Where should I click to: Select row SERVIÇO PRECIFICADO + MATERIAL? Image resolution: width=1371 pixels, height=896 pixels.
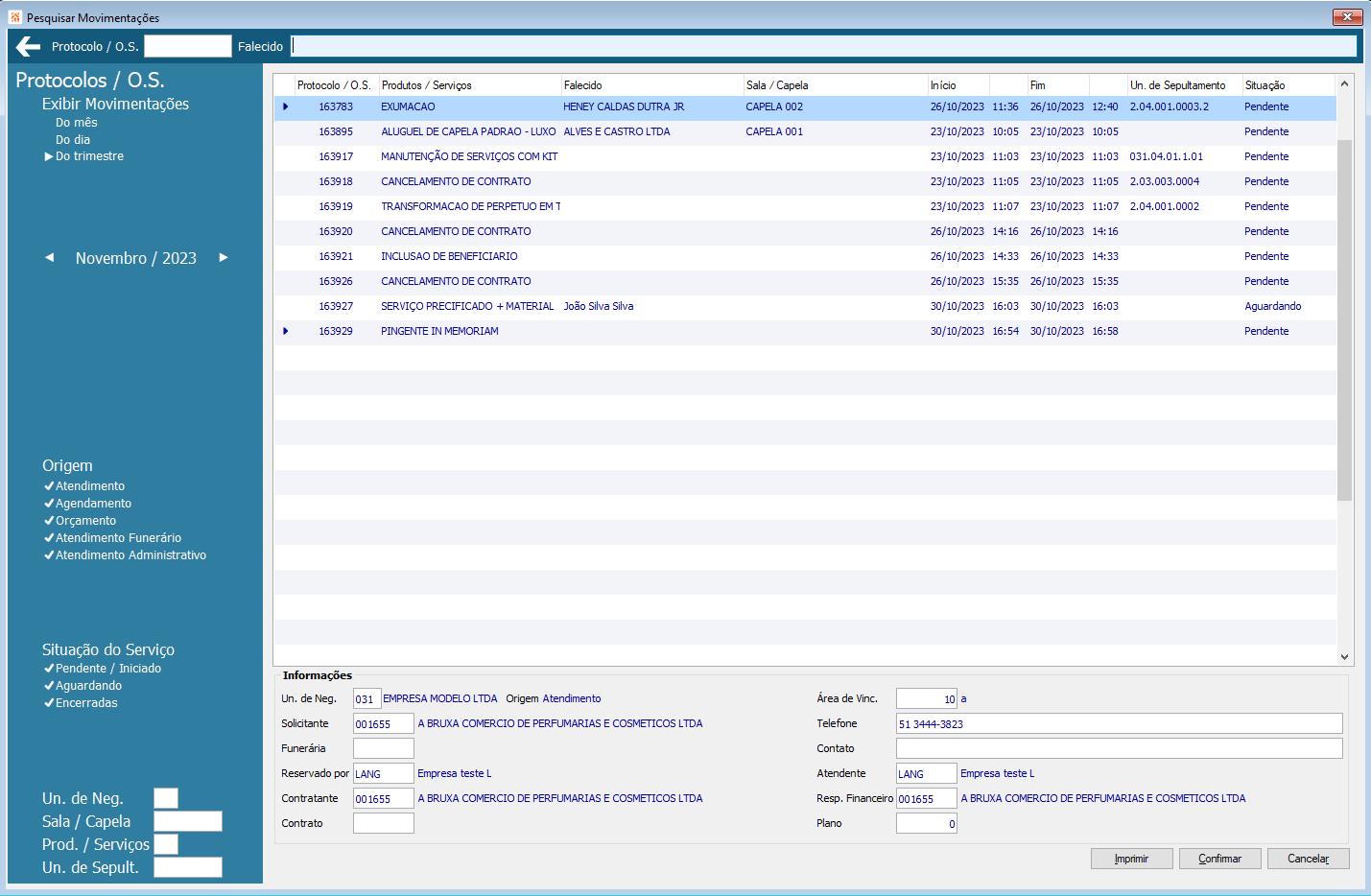[x=805, y=306]
